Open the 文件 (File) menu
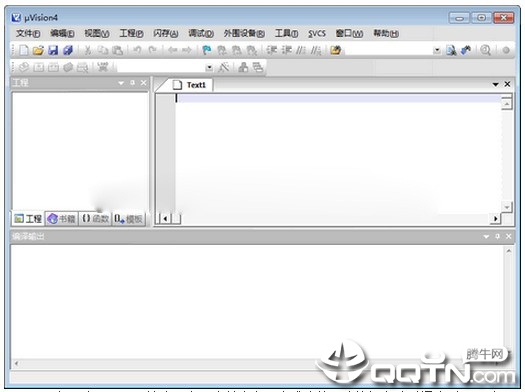Screen dimensions: 525x392 pyautogui.click(x=28, y=33)
